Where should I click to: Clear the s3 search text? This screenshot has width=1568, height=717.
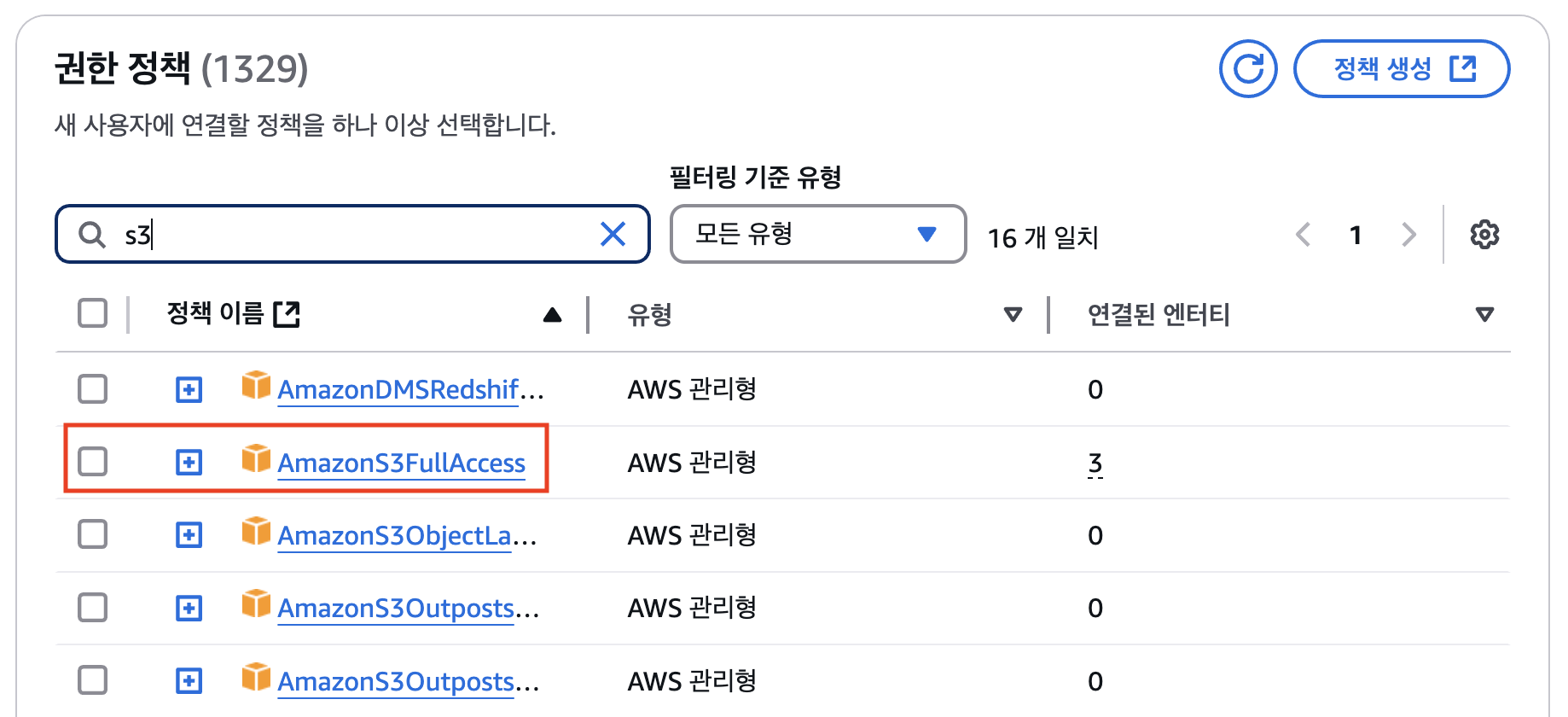point(613,234)
